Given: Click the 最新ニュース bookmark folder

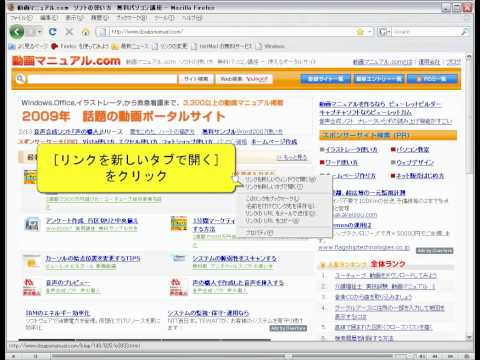Looking at the screenshot, I should [x=130, y=46].
